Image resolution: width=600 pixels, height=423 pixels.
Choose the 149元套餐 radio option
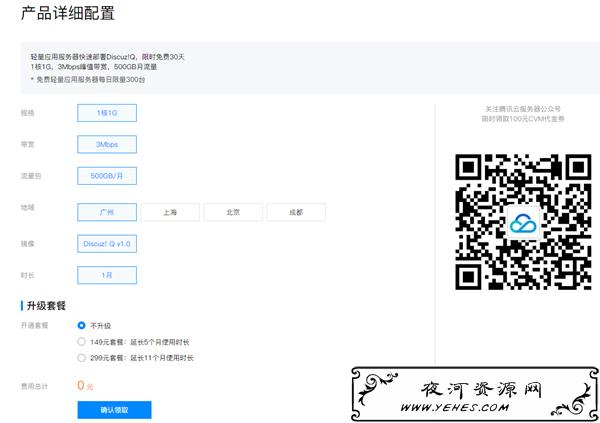pos(82,341)
